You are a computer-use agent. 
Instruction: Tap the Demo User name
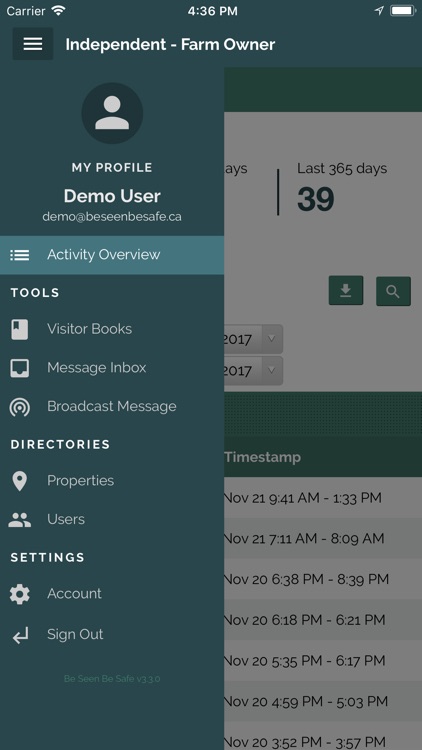click(x=112, y=196)
